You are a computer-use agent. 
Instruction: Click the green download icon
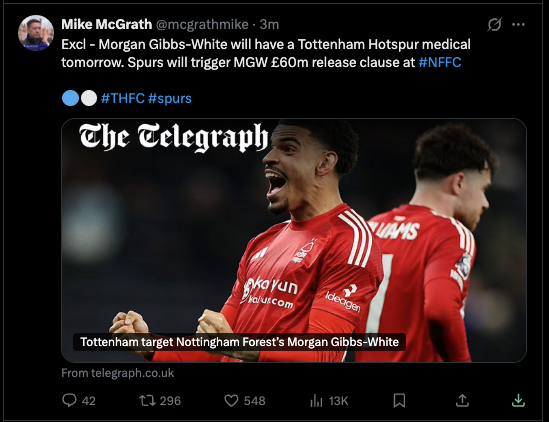tap(518, 400)
